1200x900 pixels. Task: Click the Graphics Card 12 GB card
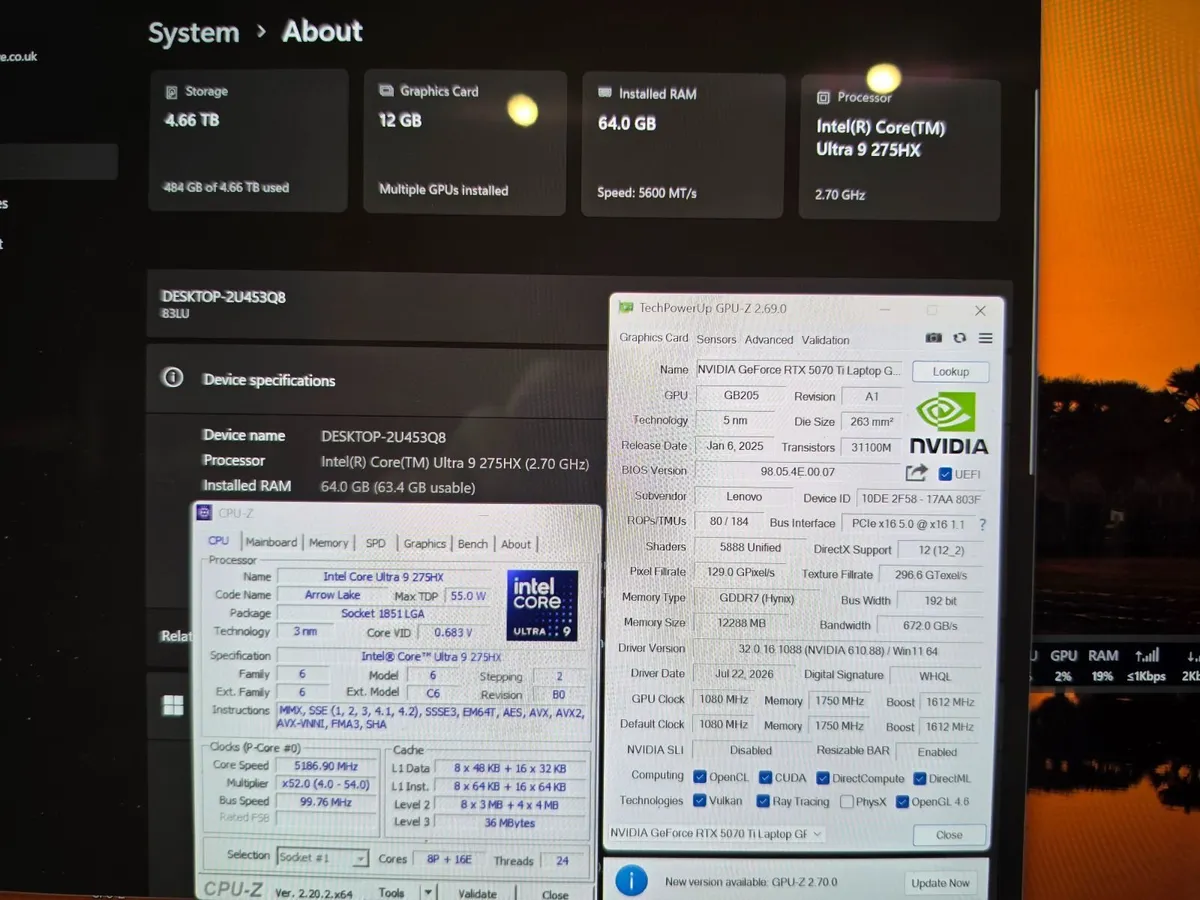click(465, 141)
